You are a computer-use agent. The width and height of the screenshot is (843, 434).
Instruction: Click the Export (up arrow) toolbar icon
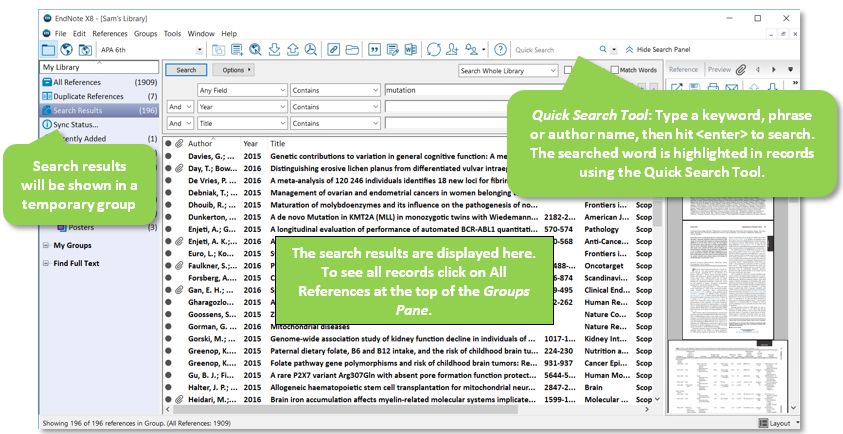click(x=292, y=50)
